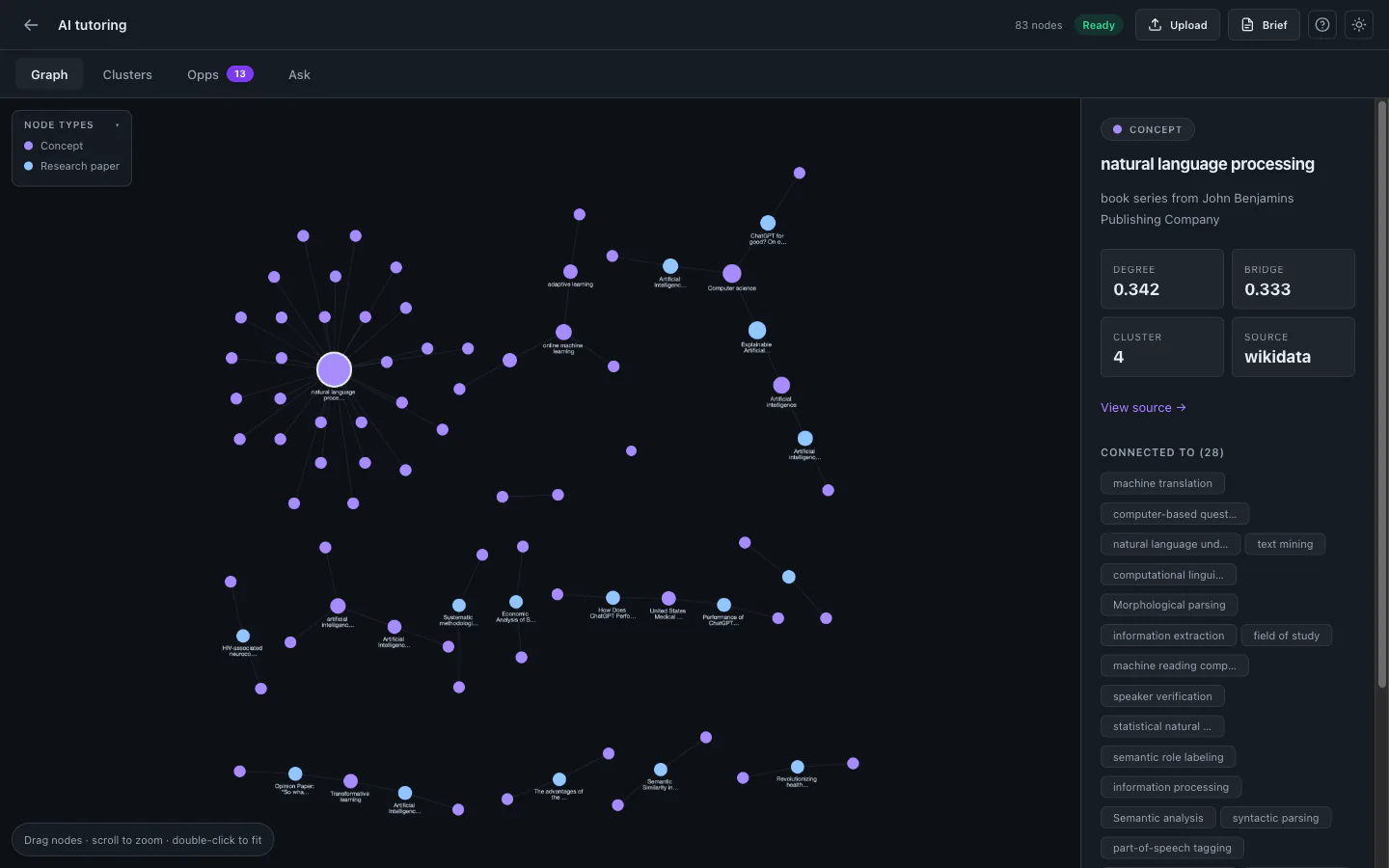
Task: Open the speaker verification chip
Action: [x=1162, y=696]
